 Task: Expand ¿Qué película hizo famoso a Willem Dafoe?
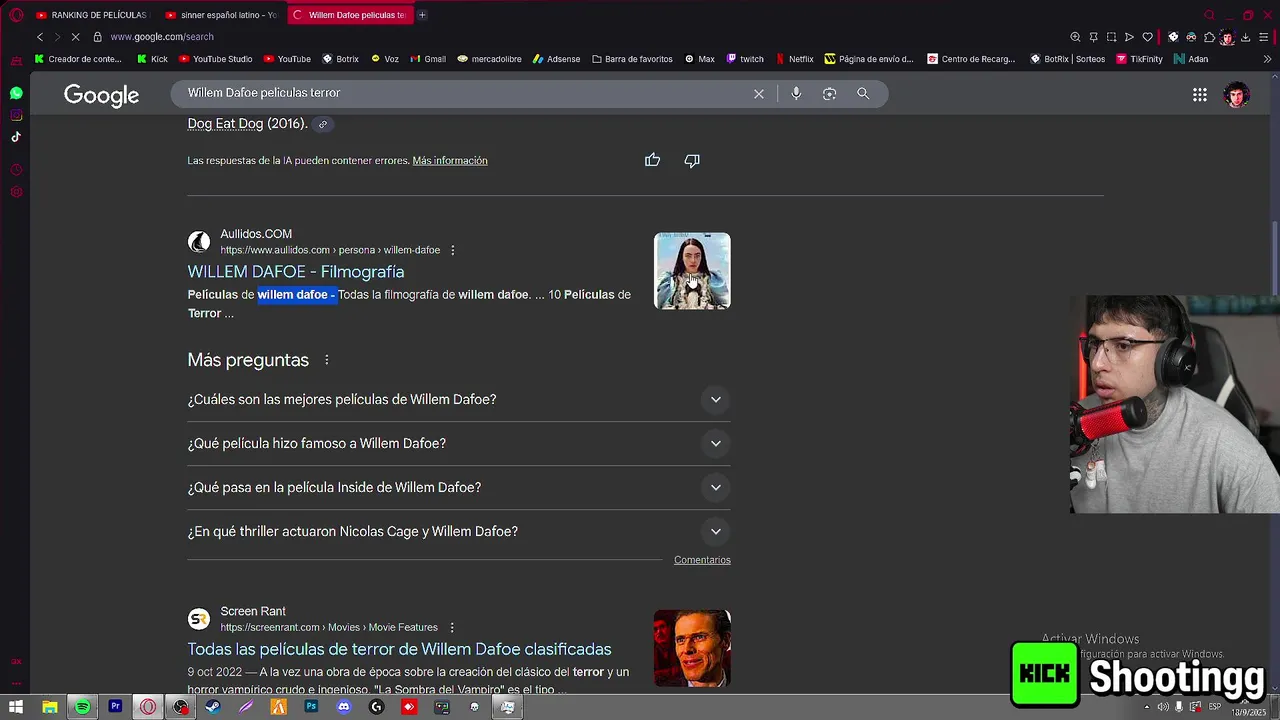click(x=459, y=444)
